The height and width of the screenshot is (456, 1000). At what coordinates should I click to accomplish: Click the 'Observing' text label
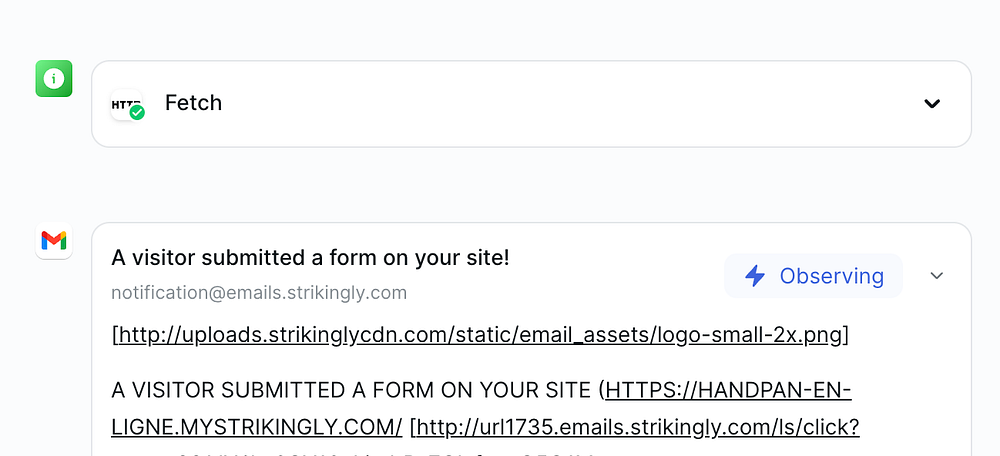(x=831, y=276)
